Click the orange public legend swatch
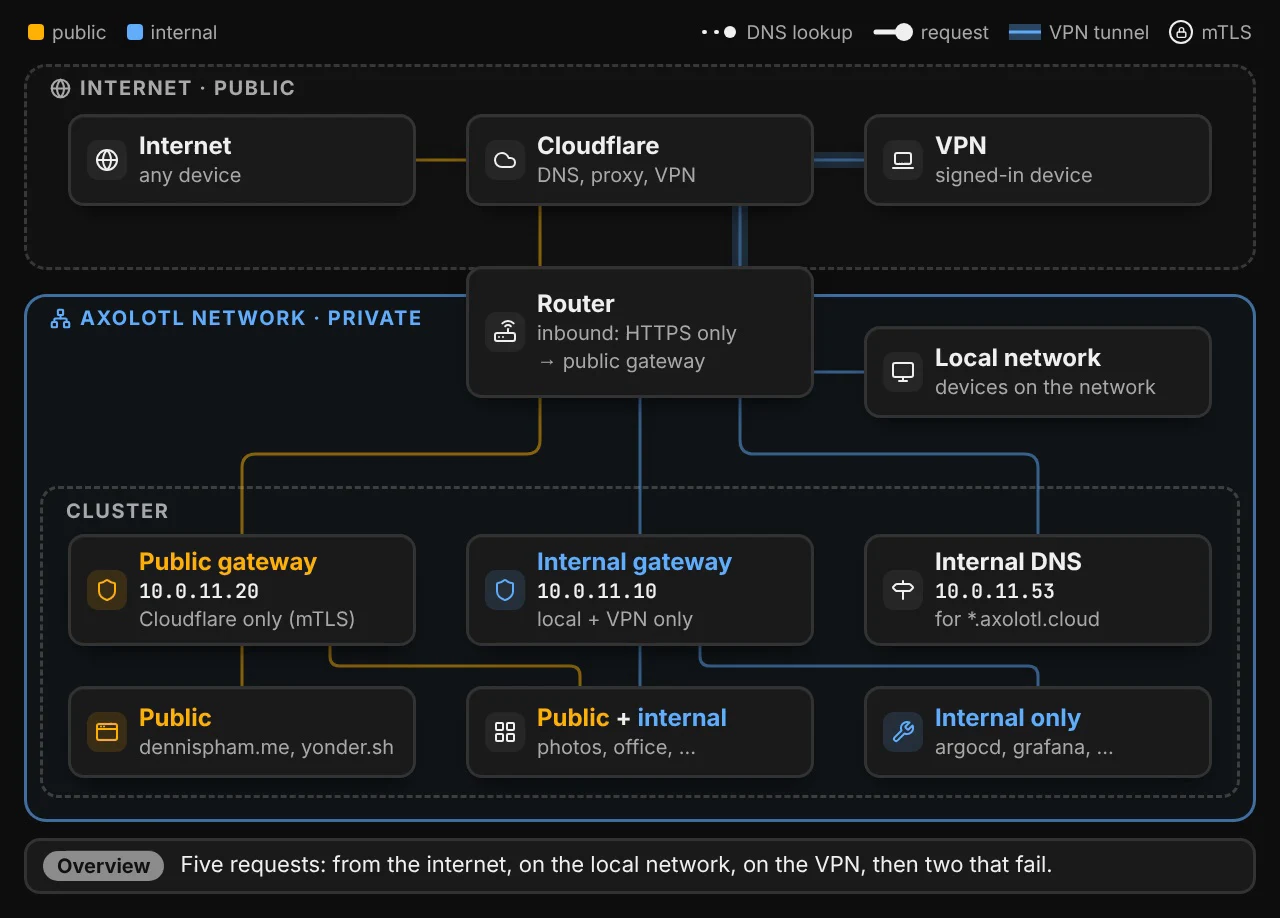Screen dimensions: 1280x918 point(36,32)
